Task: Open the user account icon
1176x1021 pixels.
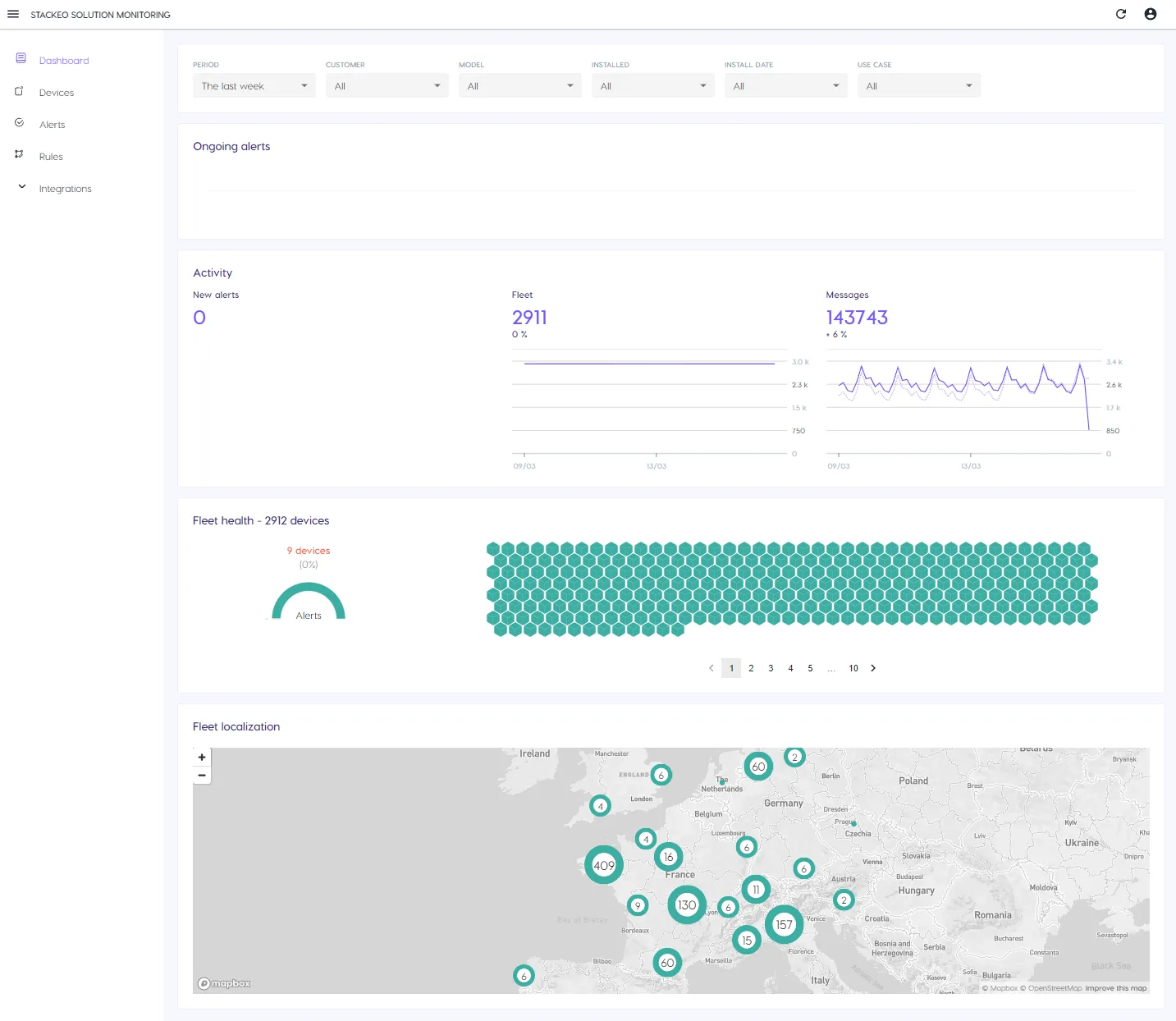Action: click(x=1151, y=14)
